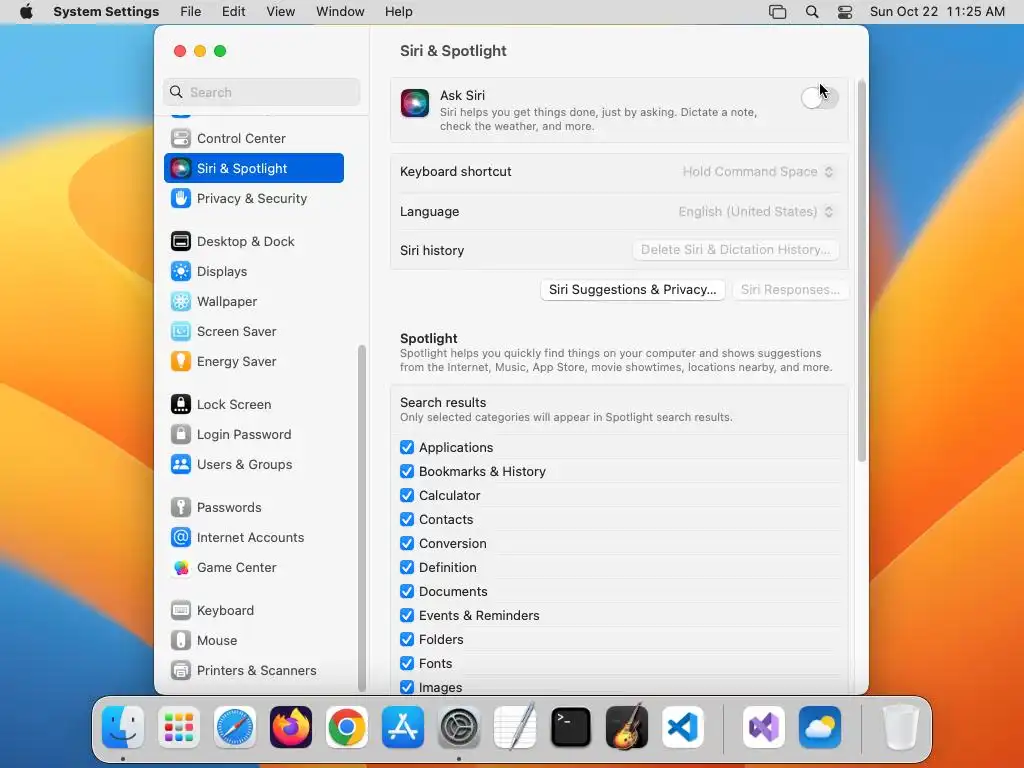Click the settings Search field
1024x768 pixels.
click(262, 92)
